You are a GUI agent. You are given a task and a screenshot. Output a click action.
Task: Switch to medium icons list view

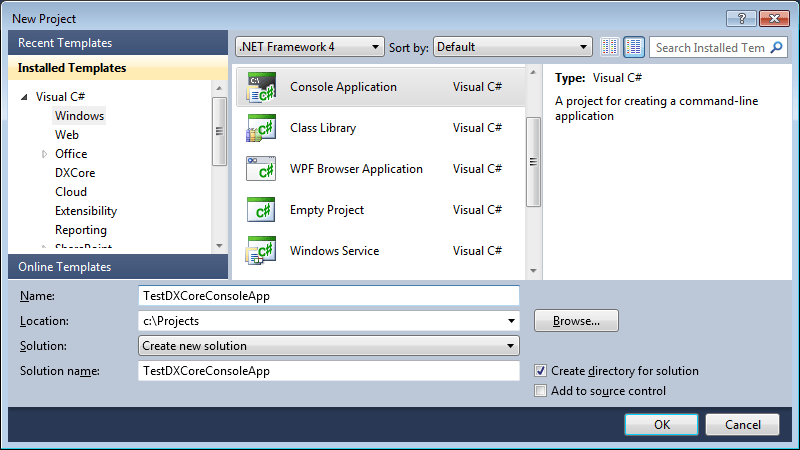[634, 47]
